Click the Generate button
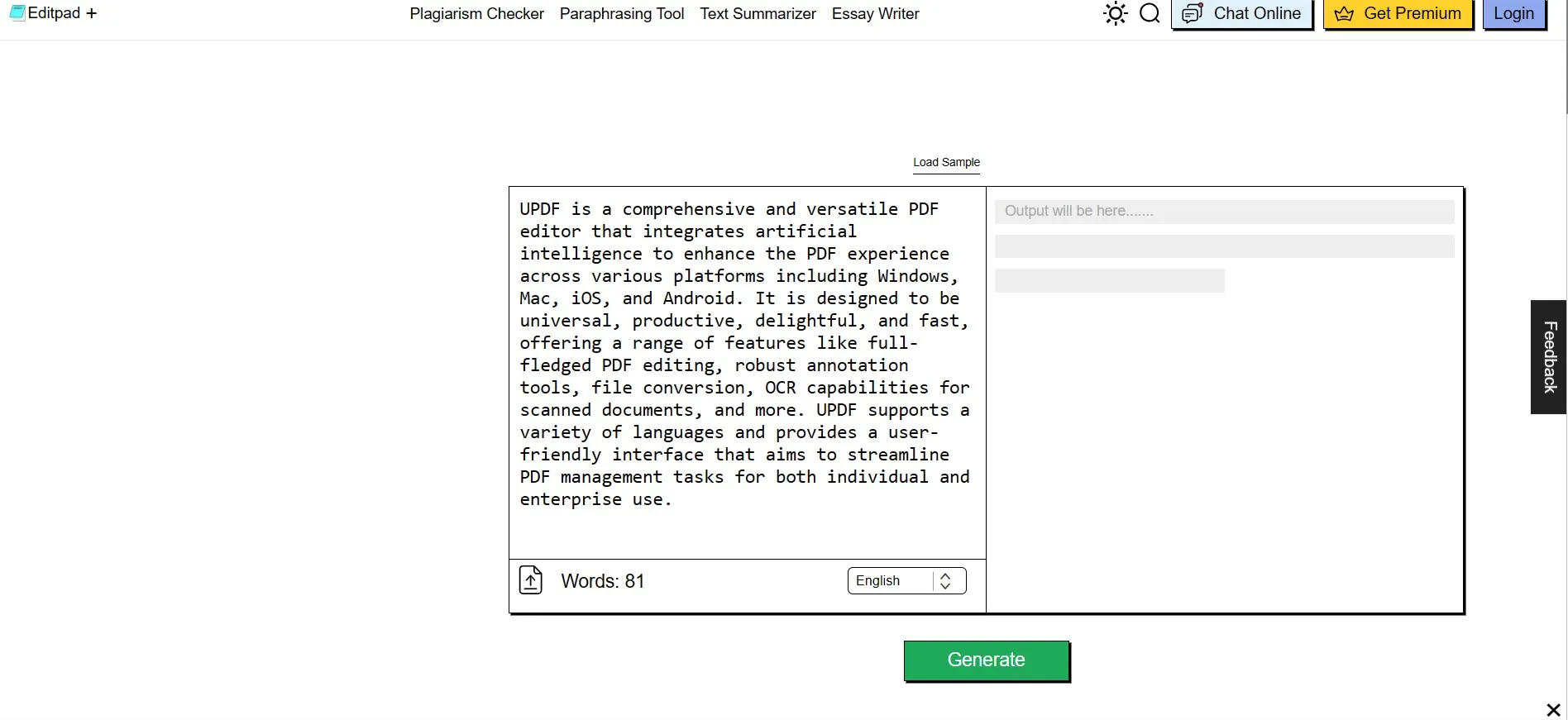Image resolution: width=1568 pixels, height=720 pixels. pos(986,660)
